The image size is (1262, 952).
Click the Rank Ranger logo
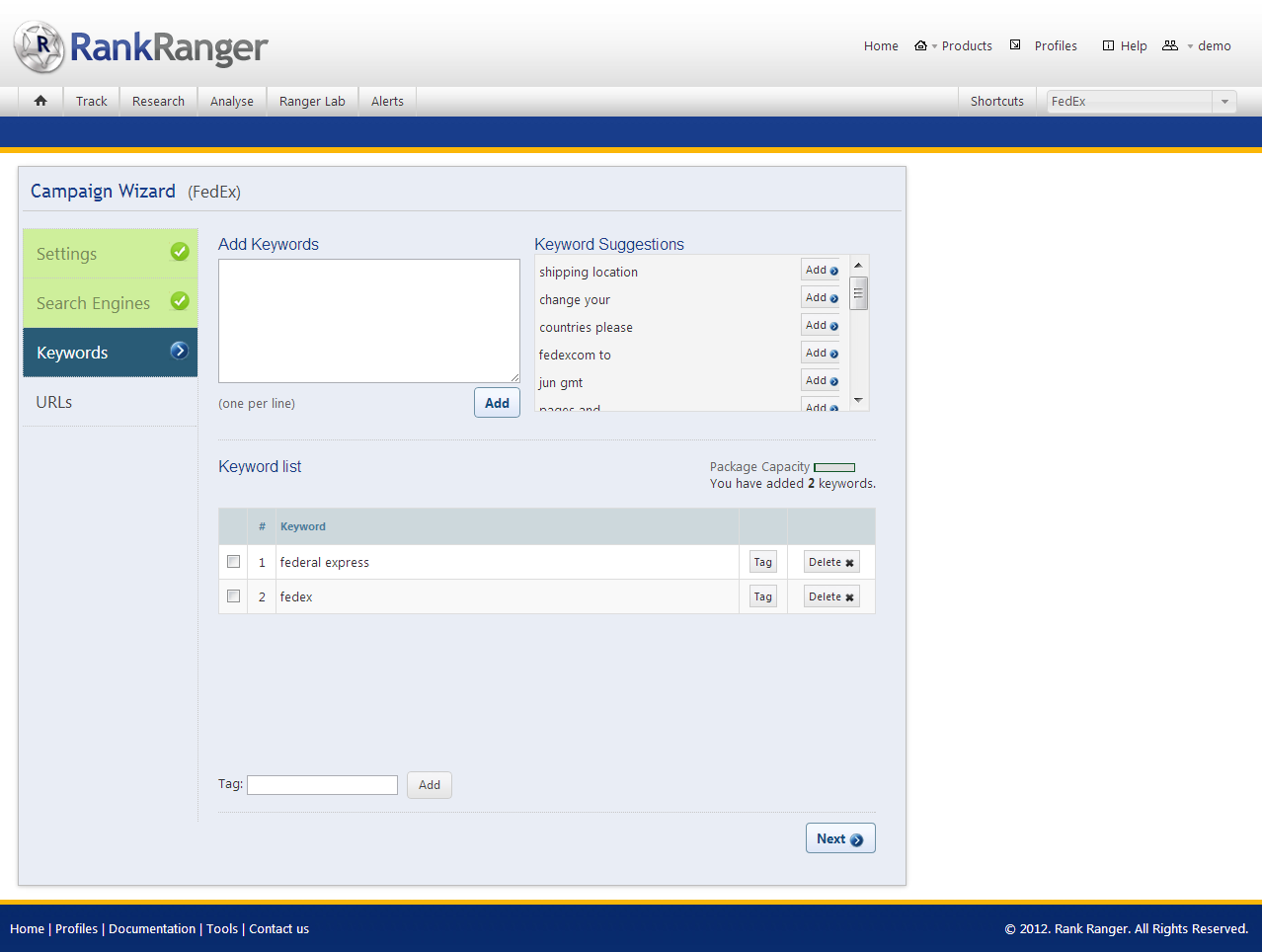pos(140,46)
